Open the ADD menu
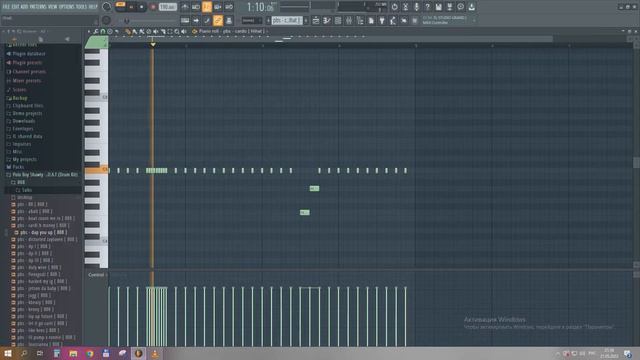The width and height of the screenshot is (640, 360). [24, 7]
